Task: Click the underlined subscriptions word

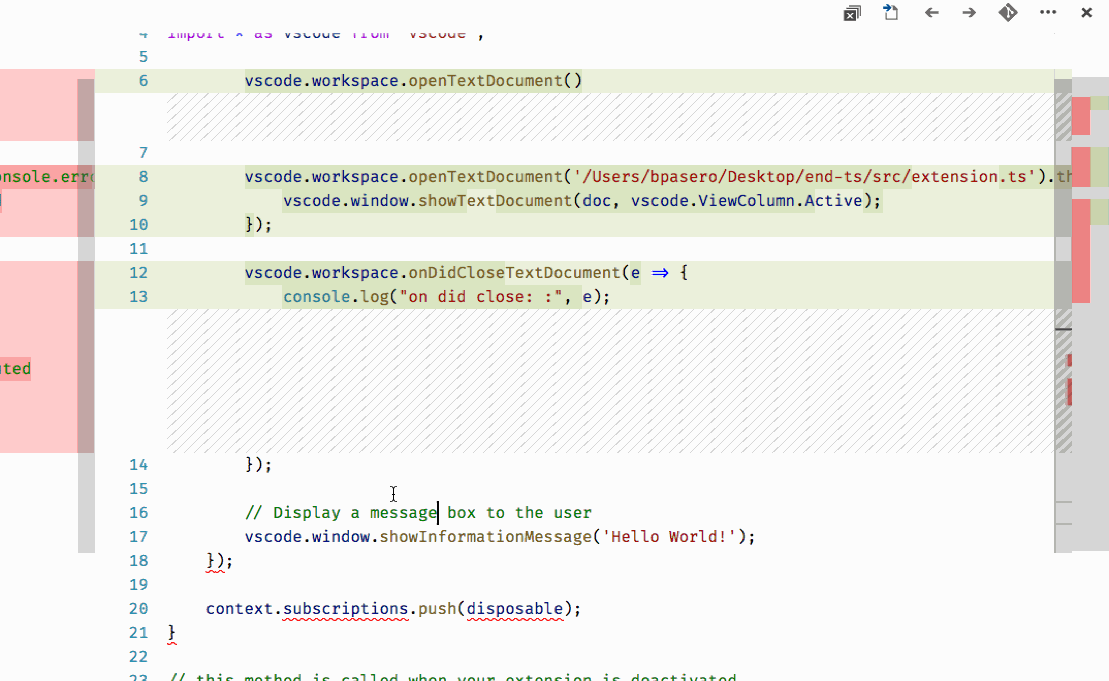Action: click(346, 609)
